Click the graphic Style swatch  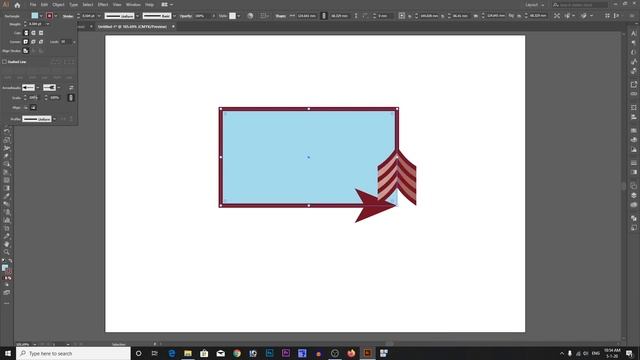pos(232,16)
